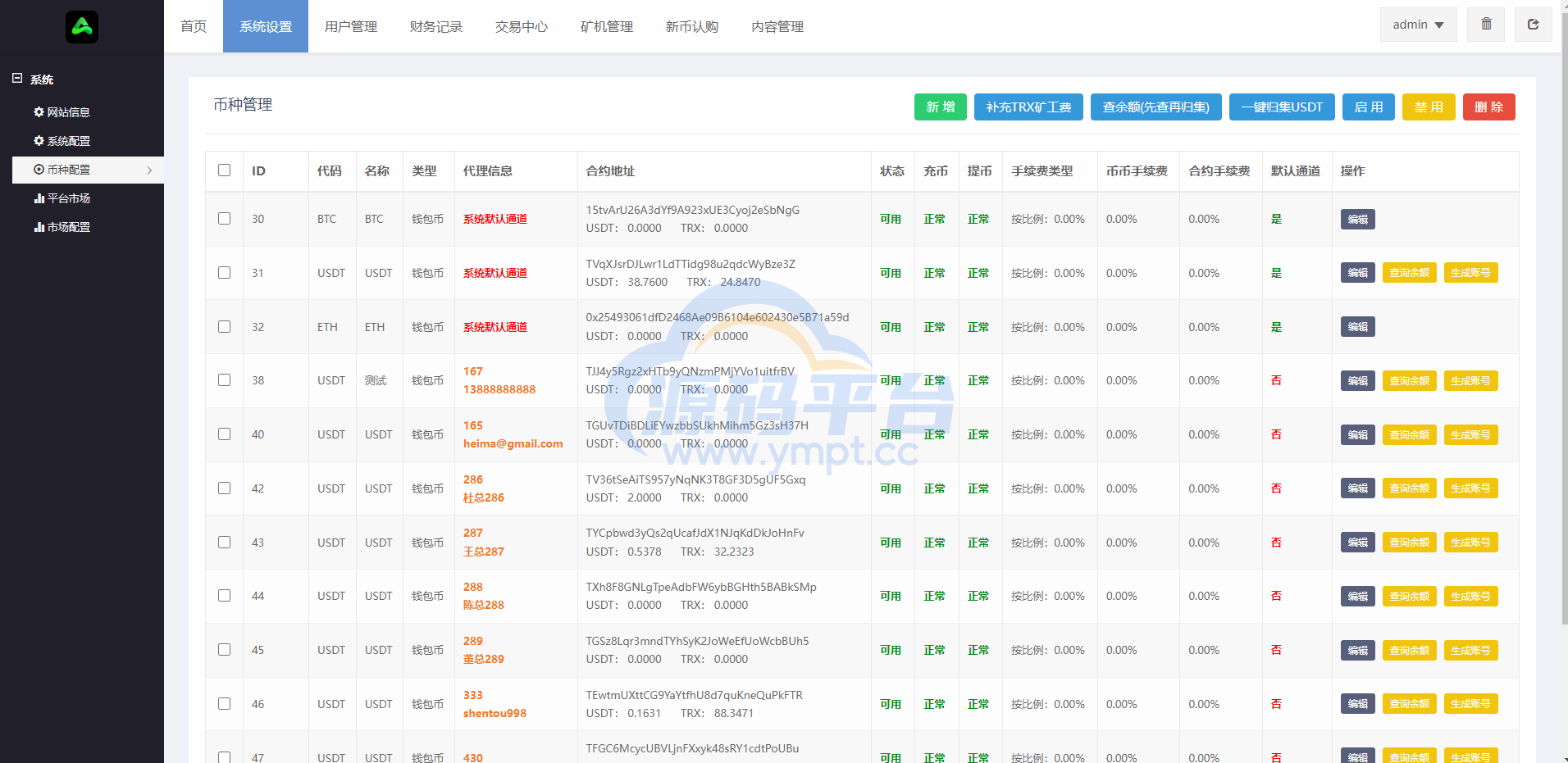The image size is (1568, 763).
Task: Click the red 删除 button
Action: coord(1489,107)
